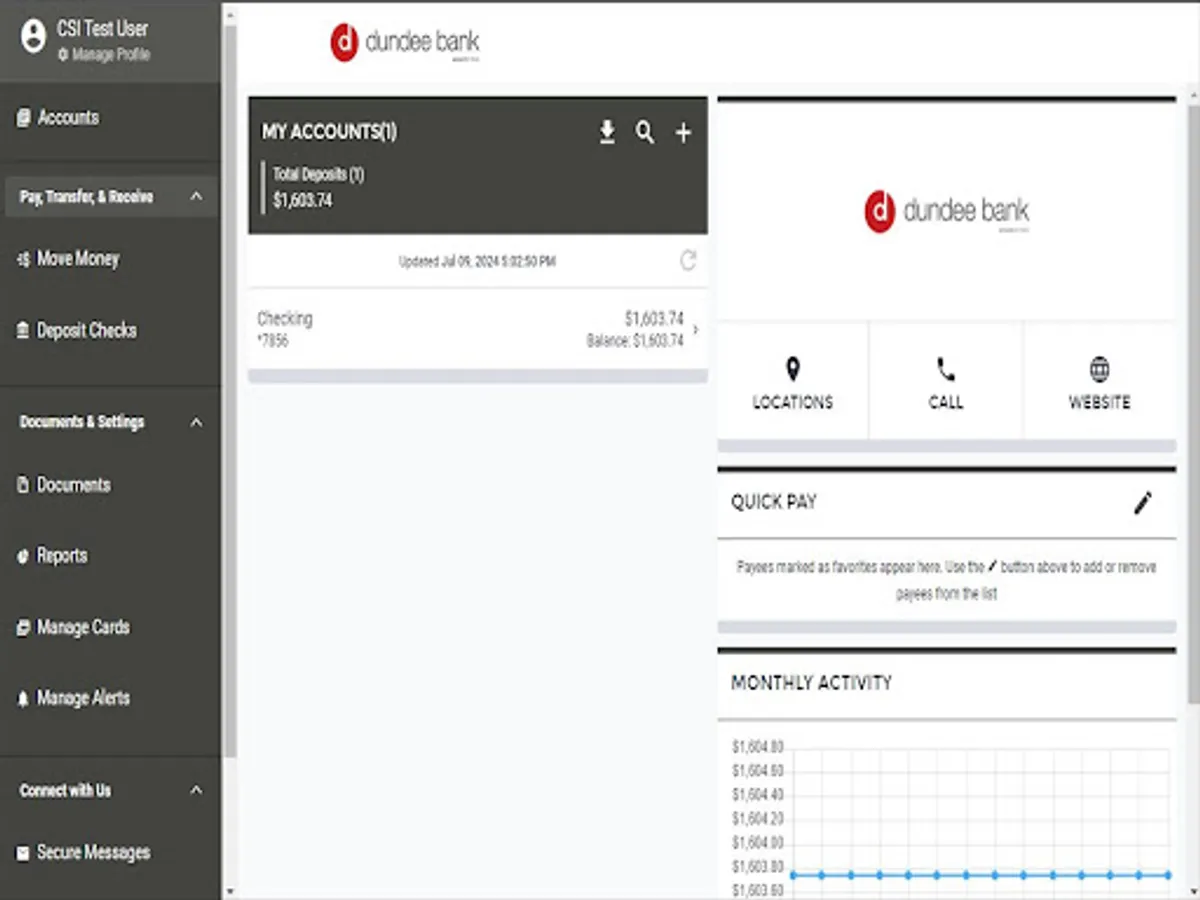
Task: Collapse the Connect with Us section
Action: click(196, 790)
